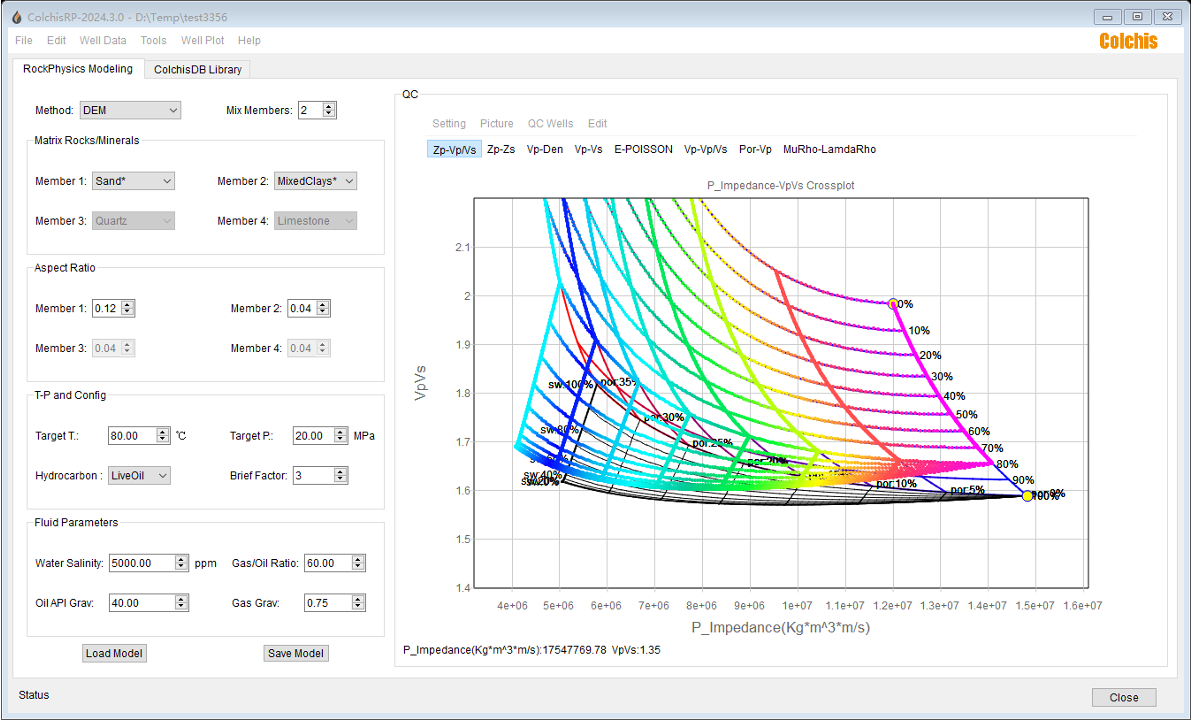The height and width of the screenshot is (720, 1192).
Task: Open Member 2 MixedClays* dropdown
Action: [315, 181]
